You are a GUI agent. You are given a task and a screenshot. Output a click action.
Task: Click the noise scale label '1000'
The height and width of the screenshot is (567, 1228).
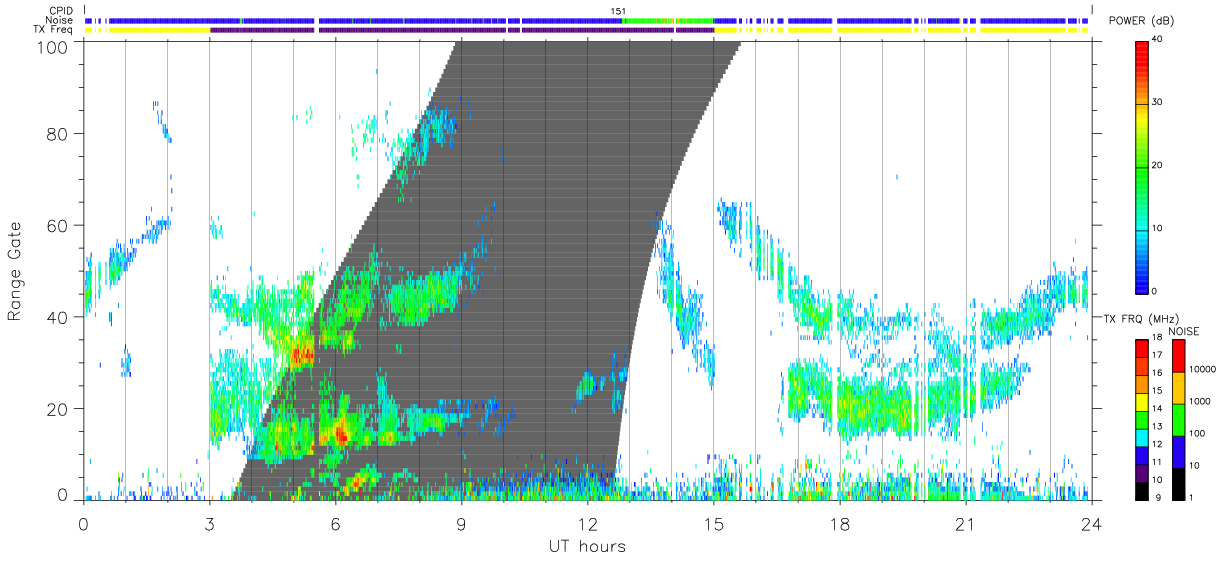click(1200, 402)
